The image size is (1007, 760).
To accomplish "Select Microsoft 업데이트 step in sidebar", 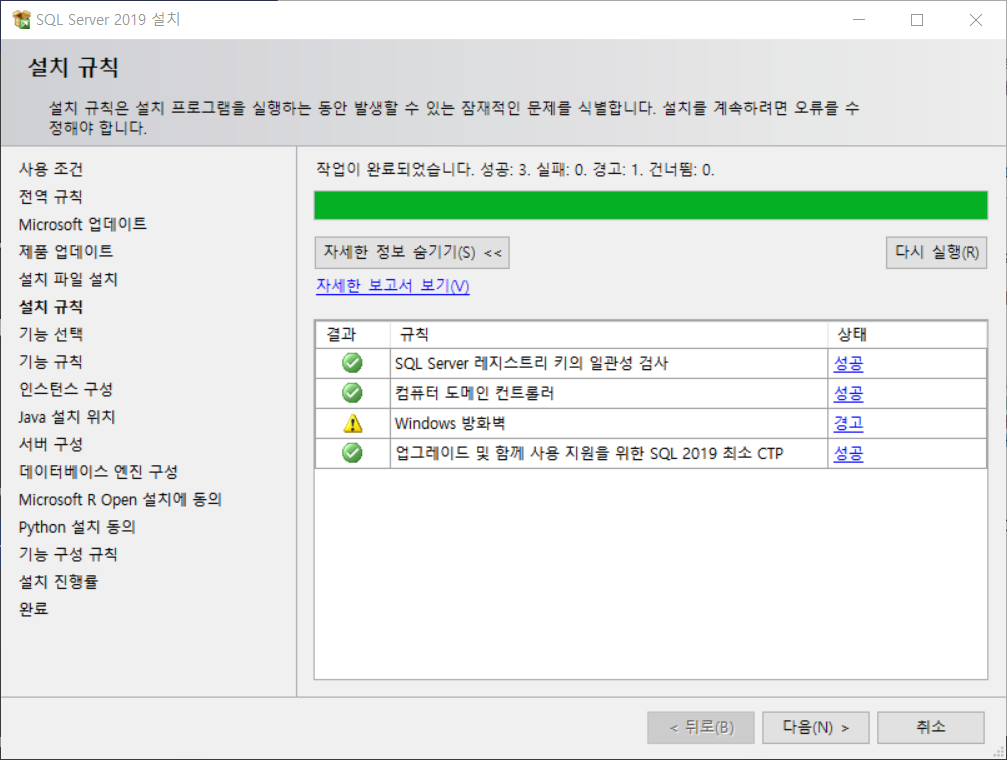I will click(x=83, y=224).
